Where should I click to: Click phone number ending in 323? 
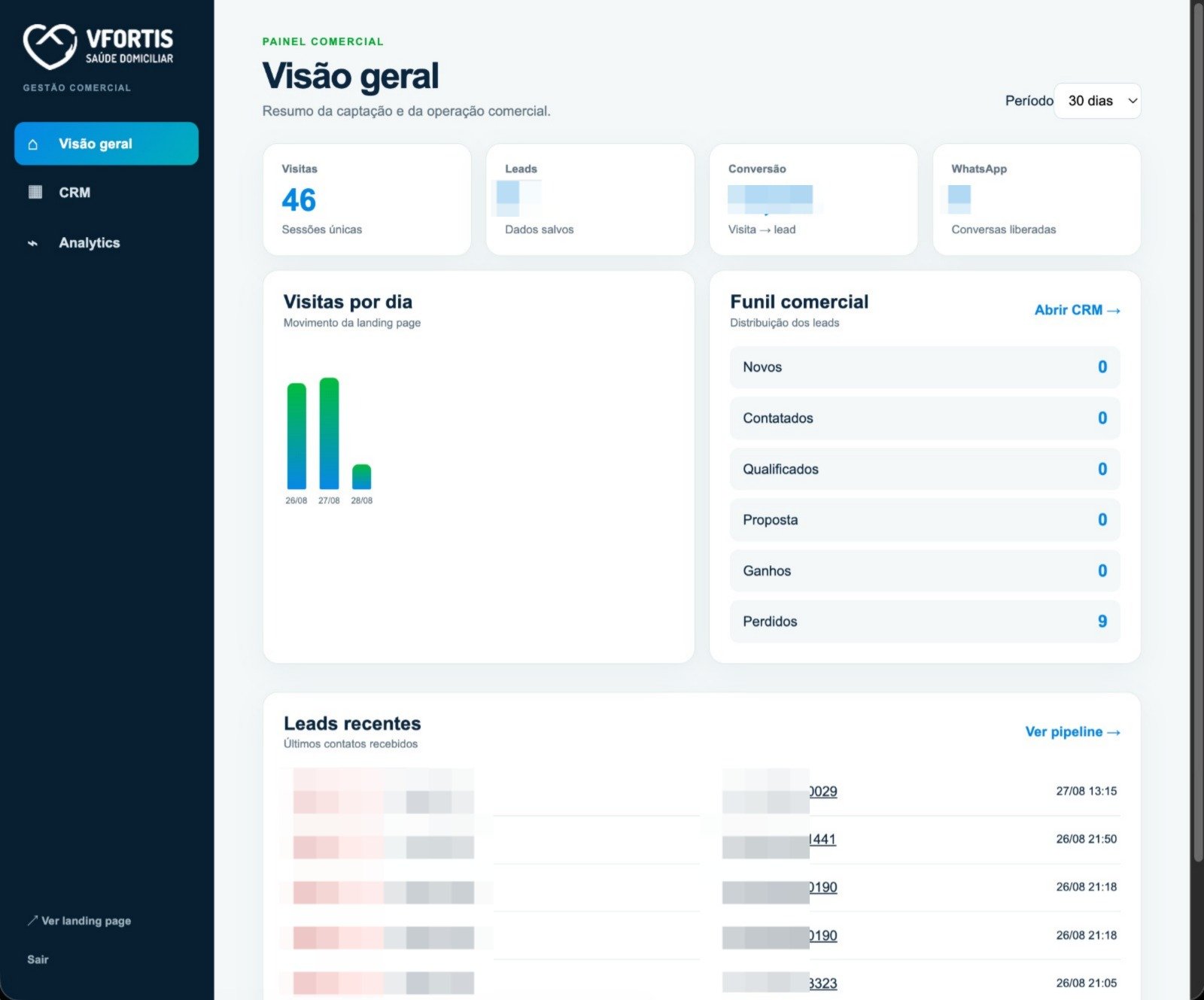(822, 983)
